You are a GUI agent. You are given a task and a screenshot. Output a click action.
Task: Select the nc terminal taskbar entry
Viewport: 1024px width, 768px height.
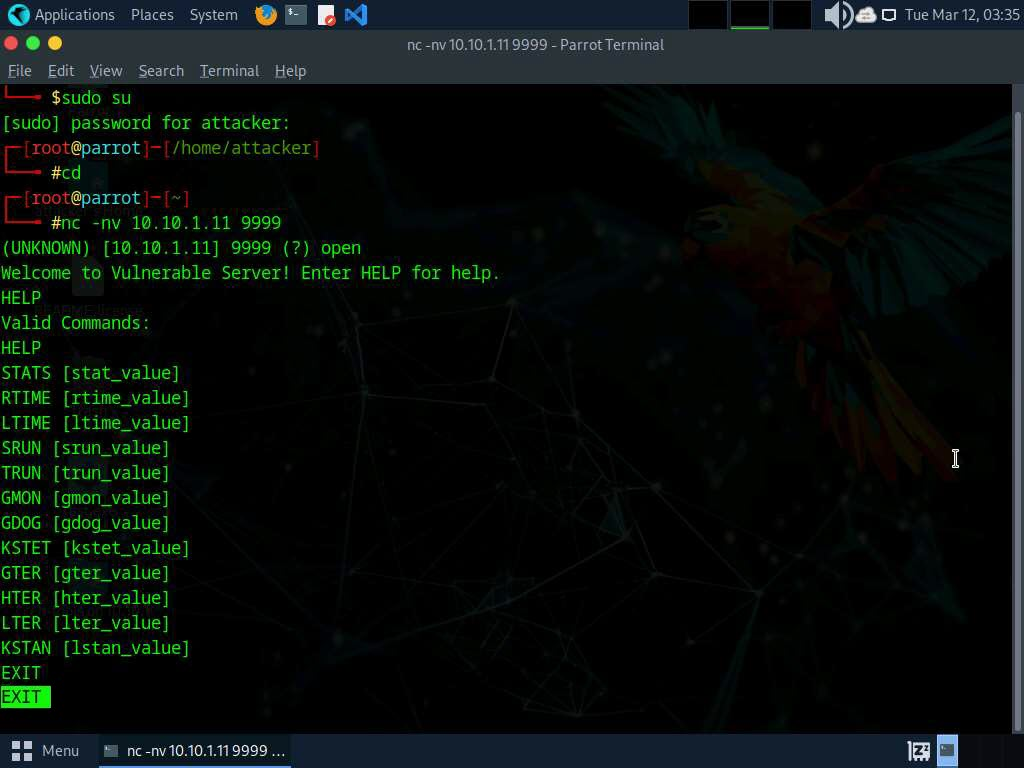[x=196, y=750]
